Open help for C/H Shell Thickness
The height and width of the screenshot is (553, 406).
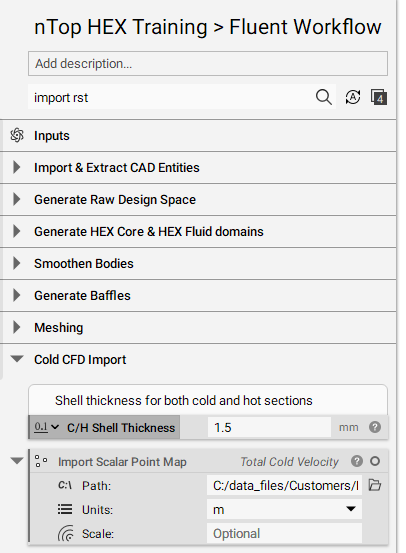point(375,427)
